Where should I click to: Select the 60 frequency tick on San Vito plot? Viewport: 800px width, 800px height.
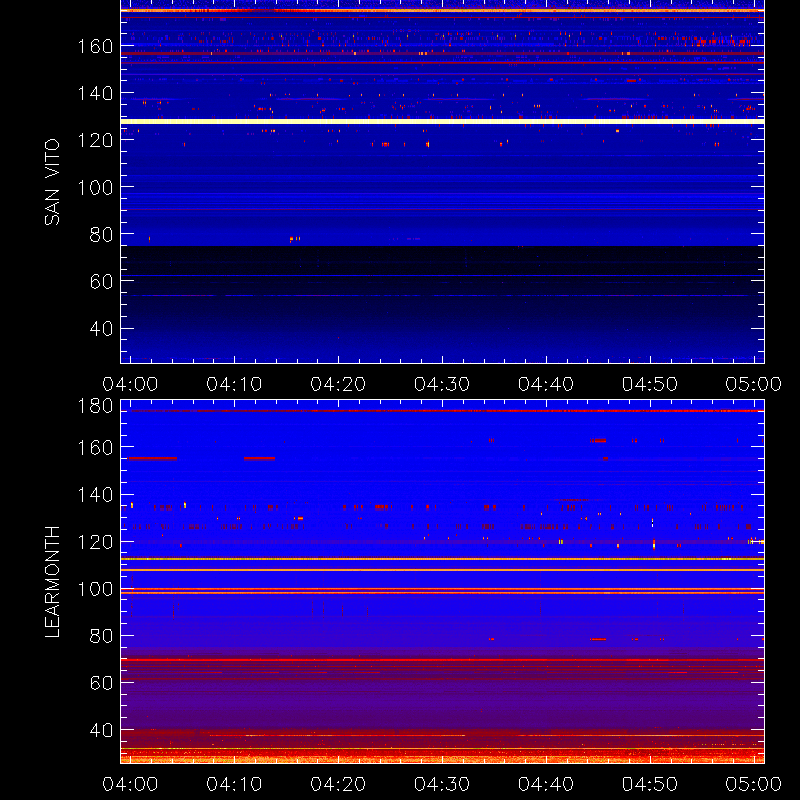coord(102,282)
